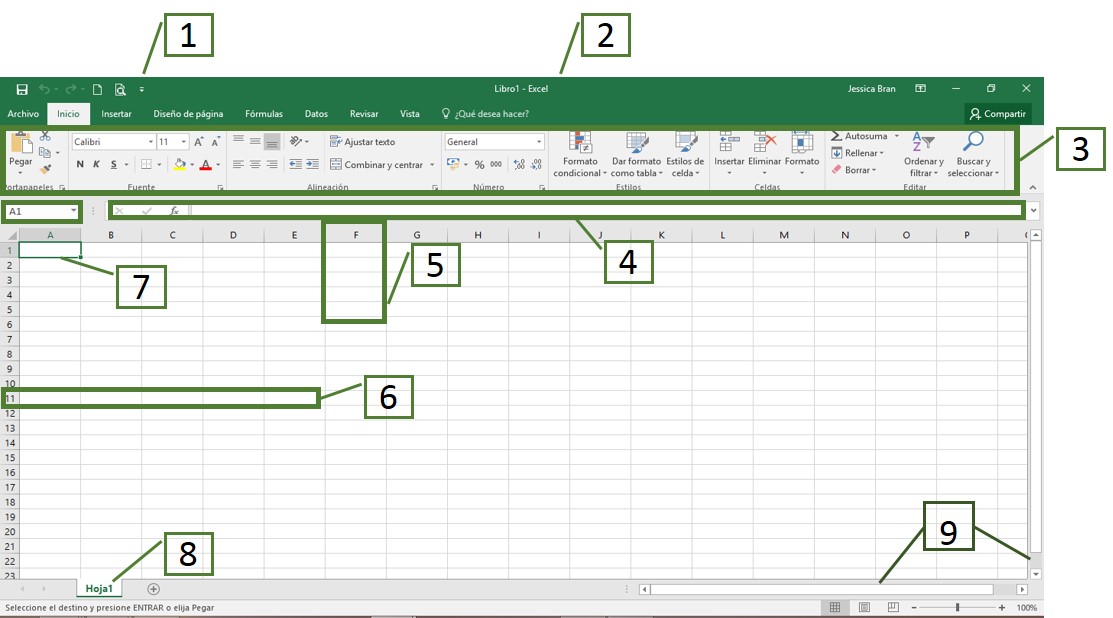Viewport: 1113px width, 618px height.
Task: Click the Pegar paste button
Action: tap(21, 152)
